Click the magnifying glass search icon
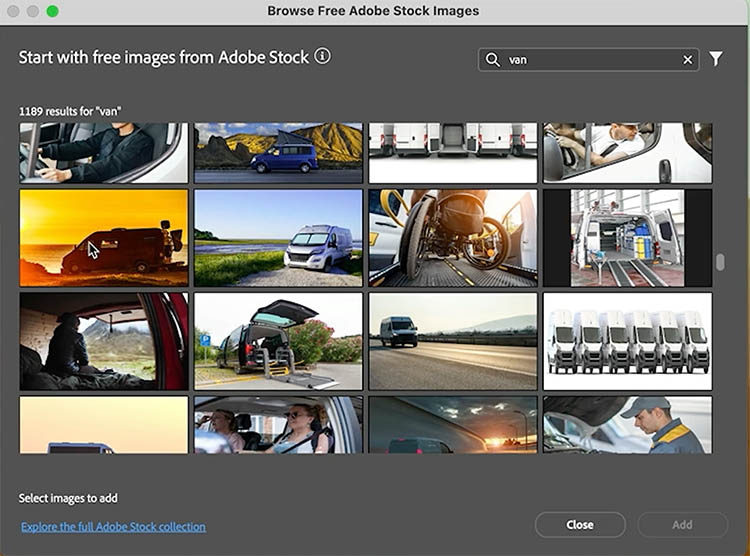The image size is (750, 556). [493, 60]
